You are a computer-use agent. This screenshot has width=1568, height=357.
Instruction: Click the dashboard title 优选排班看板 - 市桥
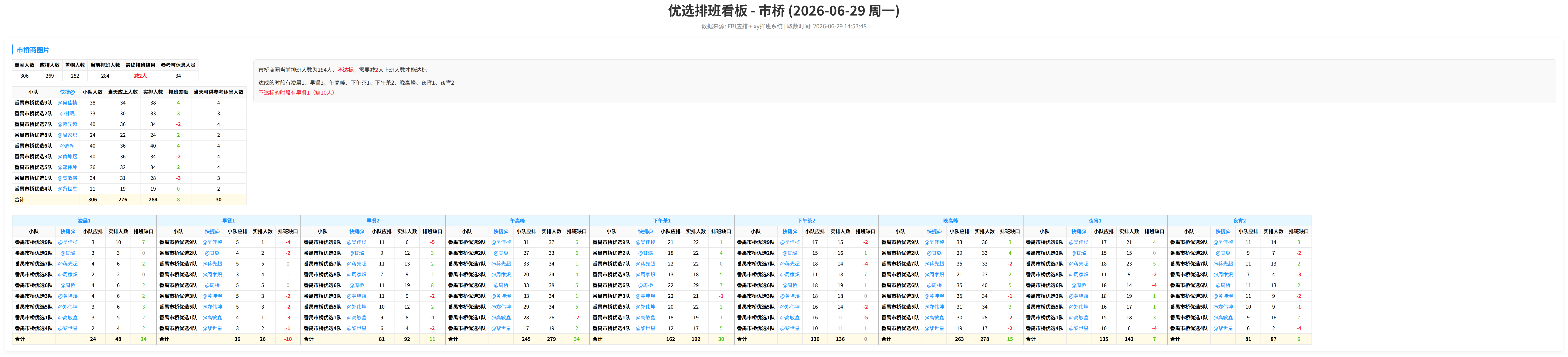click(783, 11)
